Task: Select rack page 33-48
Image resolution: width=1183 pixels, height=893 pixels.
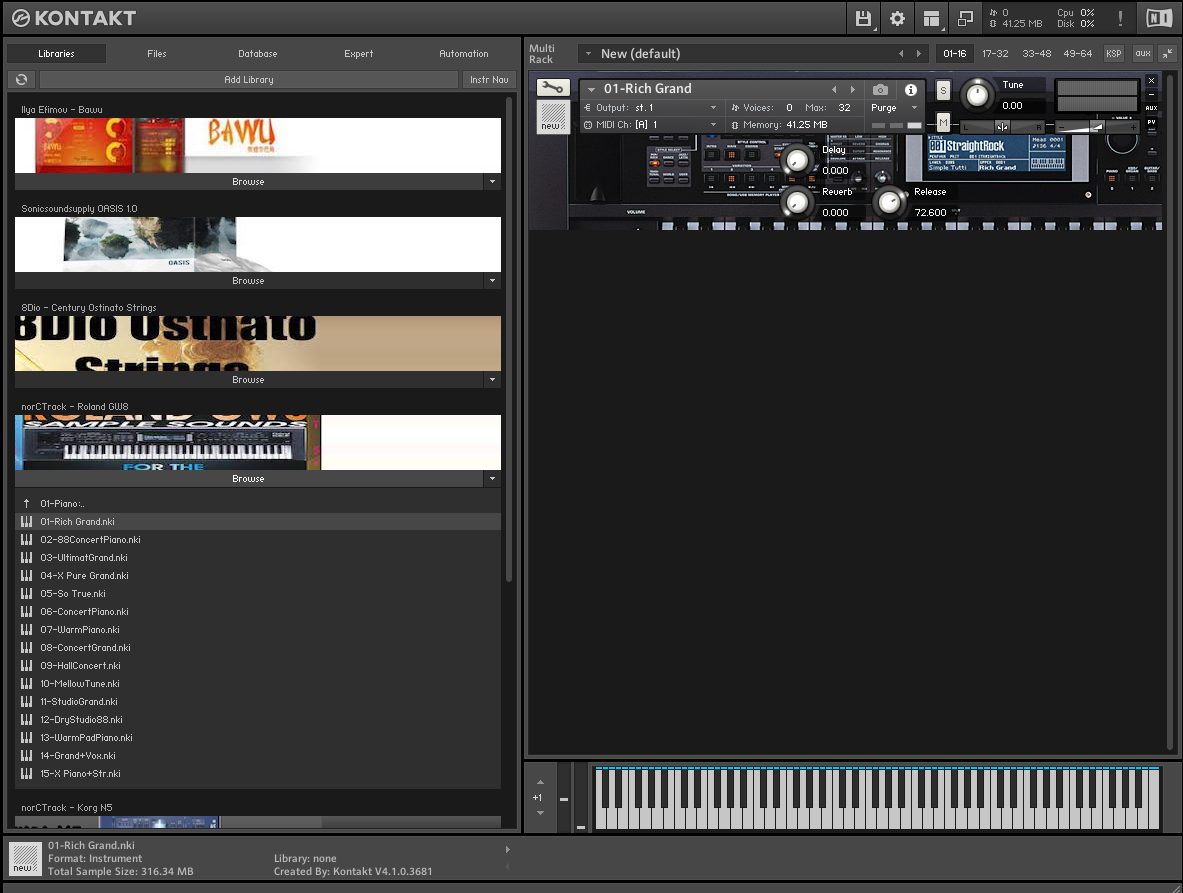Action: pyautogui.click(x=1037, y=54)
